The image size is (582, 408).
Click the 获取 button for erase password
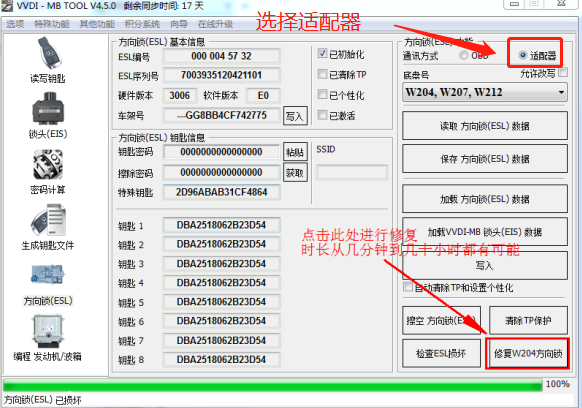tap(295, 173)
